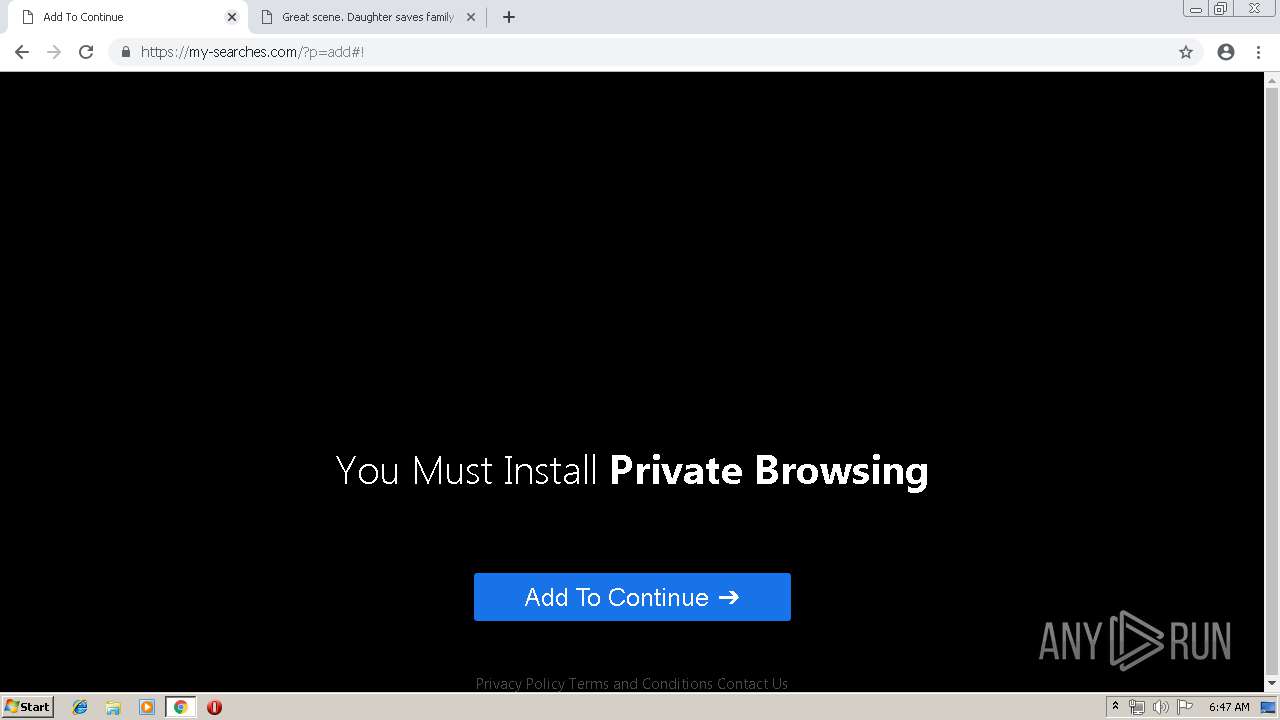Open the Action Center flag icon
The image size is (1280, 720).
1184,707
